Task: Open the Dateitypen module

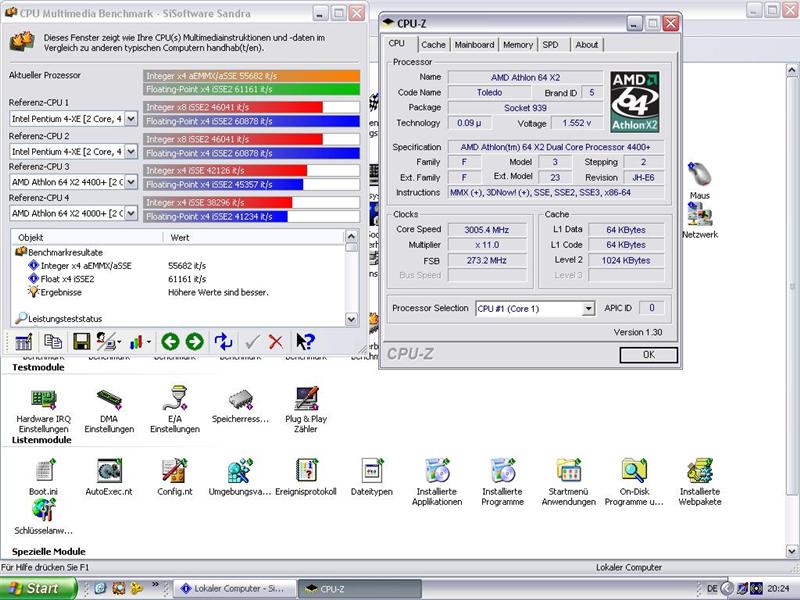Action: coord(372,477)
